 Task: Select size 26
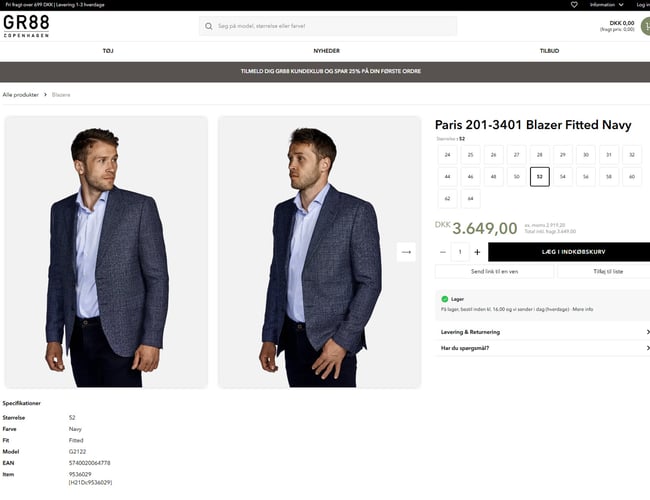[x=494, y=155]
